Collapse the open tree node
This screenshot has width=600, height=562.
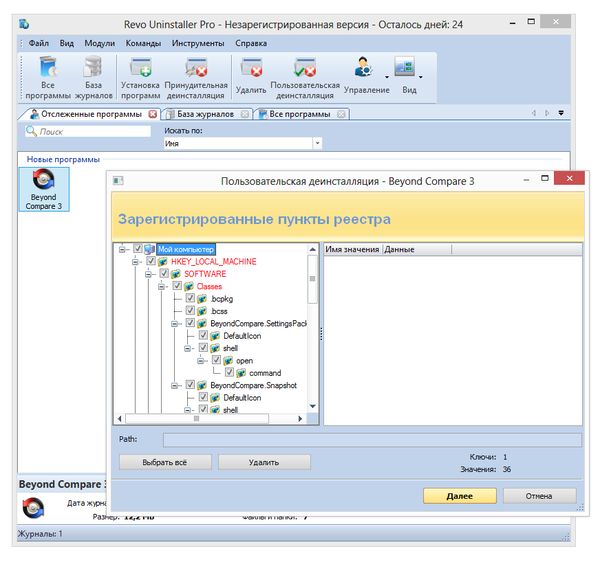point(201,361)
